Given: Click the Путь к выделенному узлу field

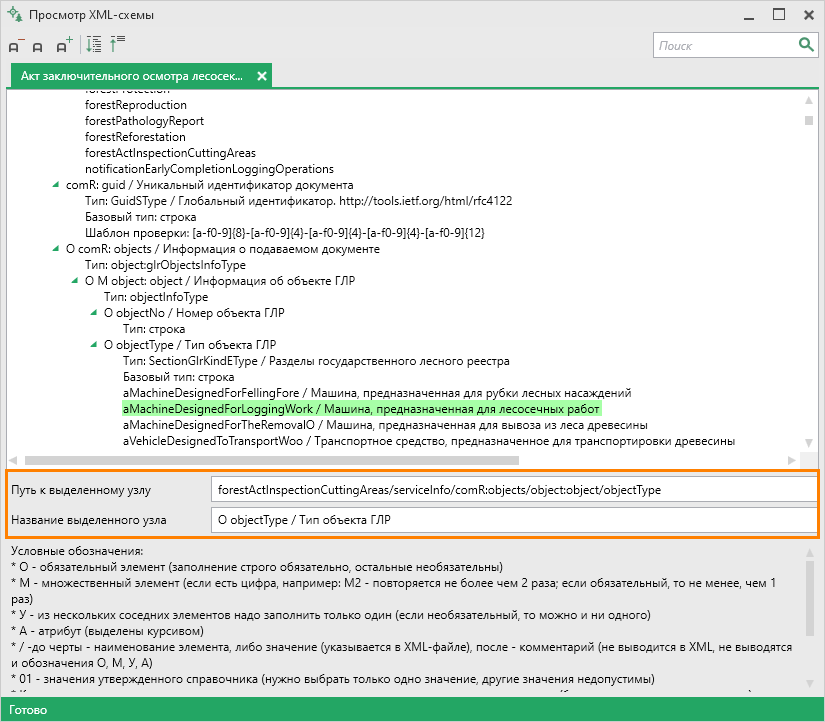Looking at the screenshot, I should tap(514, 490).
